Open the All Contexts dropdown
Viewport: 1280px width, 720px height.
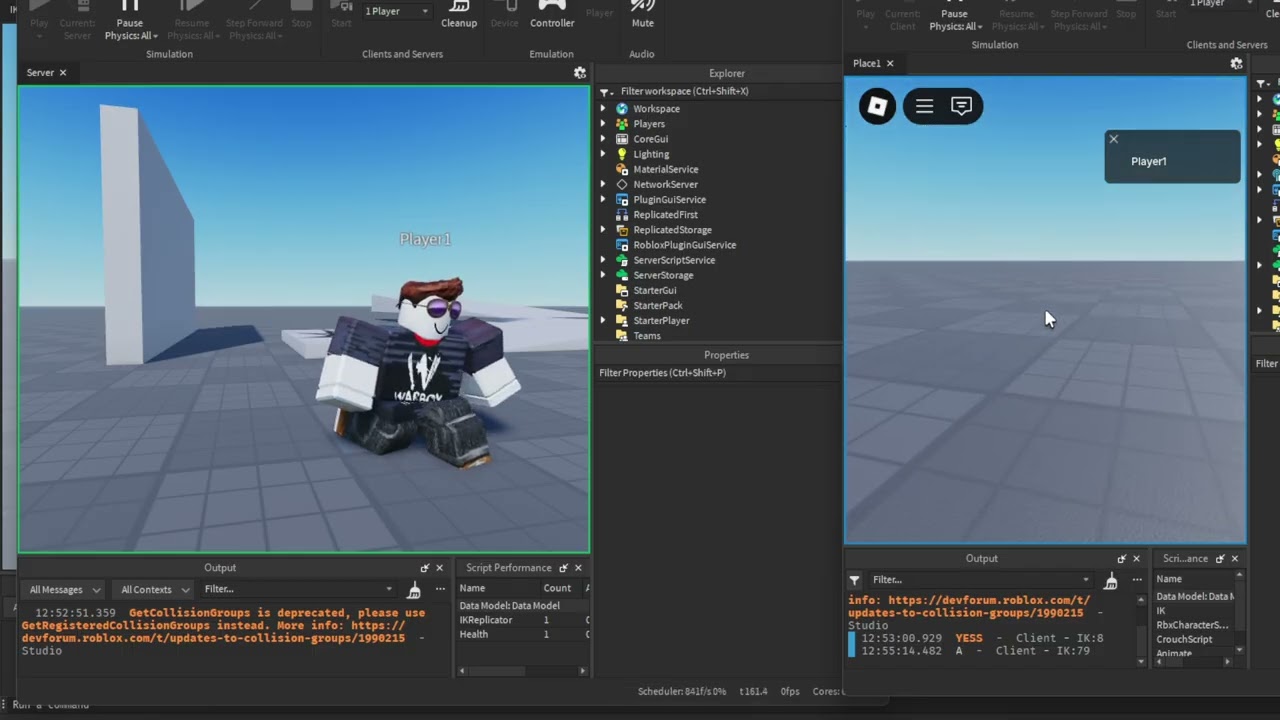click(x=155, y=590)
